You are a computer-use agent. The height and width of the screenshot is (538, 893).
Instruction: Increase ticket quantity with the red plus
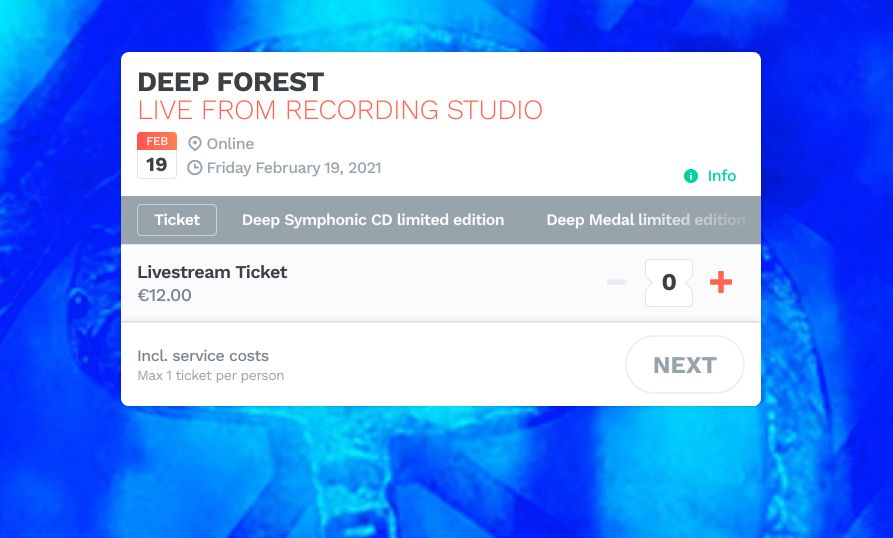720,282
